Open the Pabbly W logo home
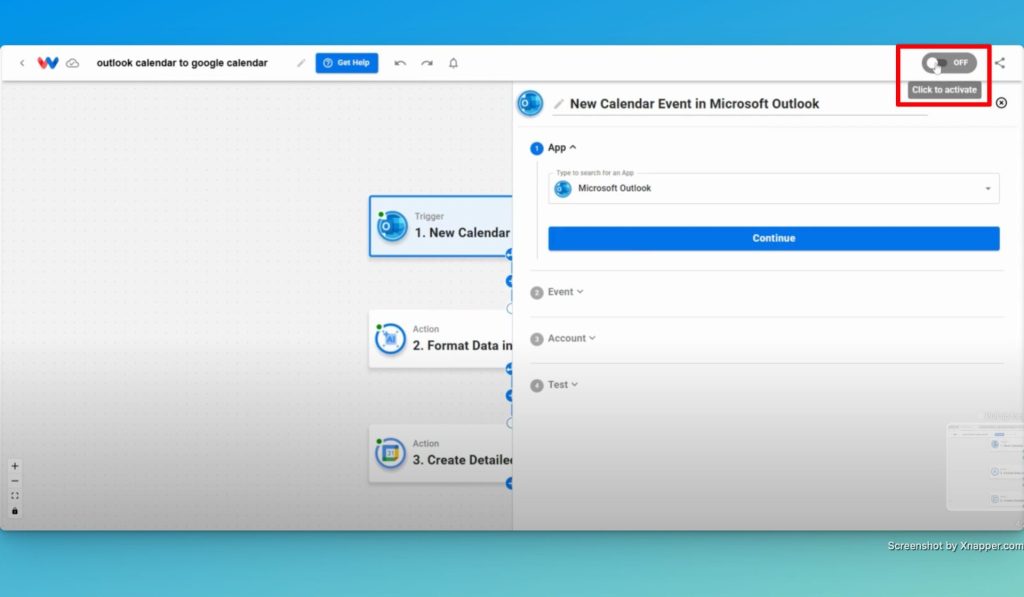This screenshot has height=597, width=1024. pyautogui.click(x=48, y=63)
